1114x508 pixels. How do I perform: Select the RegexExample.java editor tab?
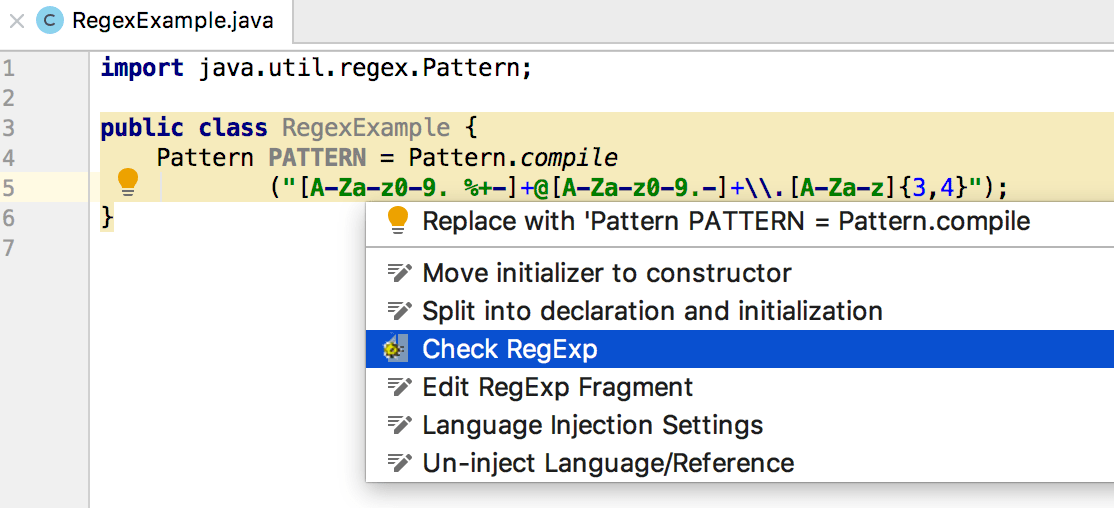[x=146, y=21]
